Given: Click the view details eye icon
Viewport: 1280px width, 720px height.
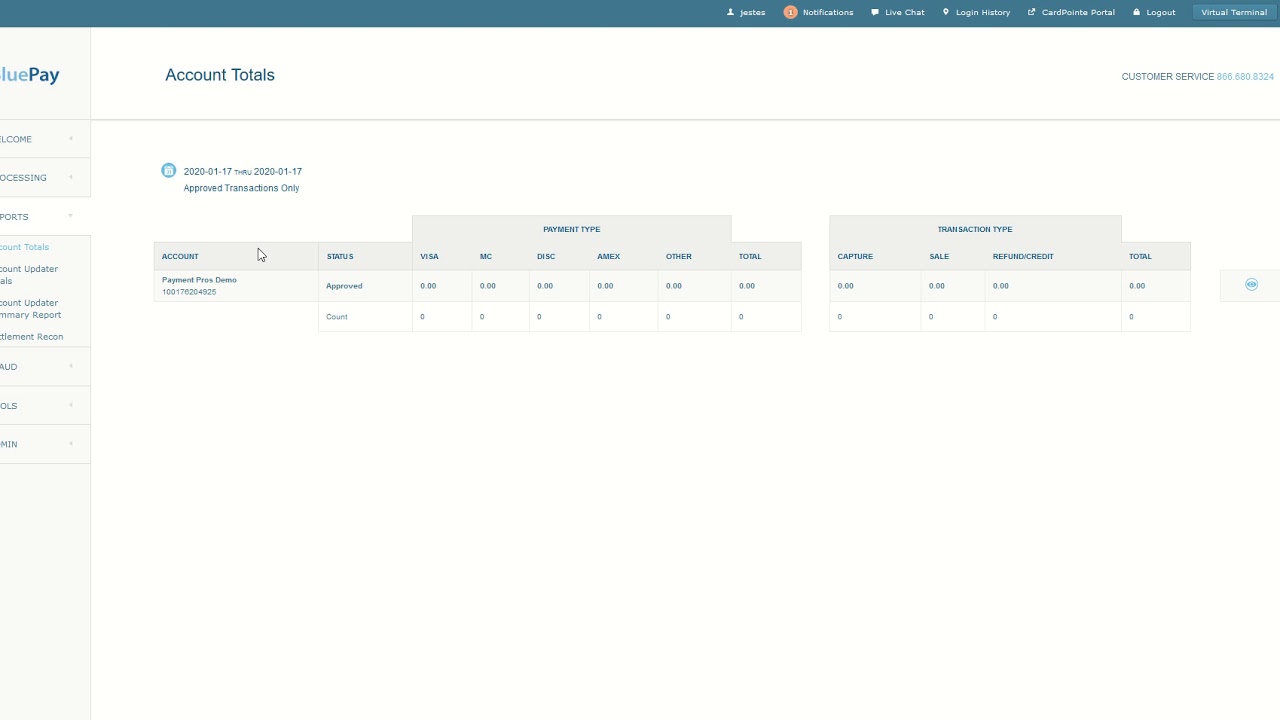Looking at the screenshot, I should (1251, 285).
